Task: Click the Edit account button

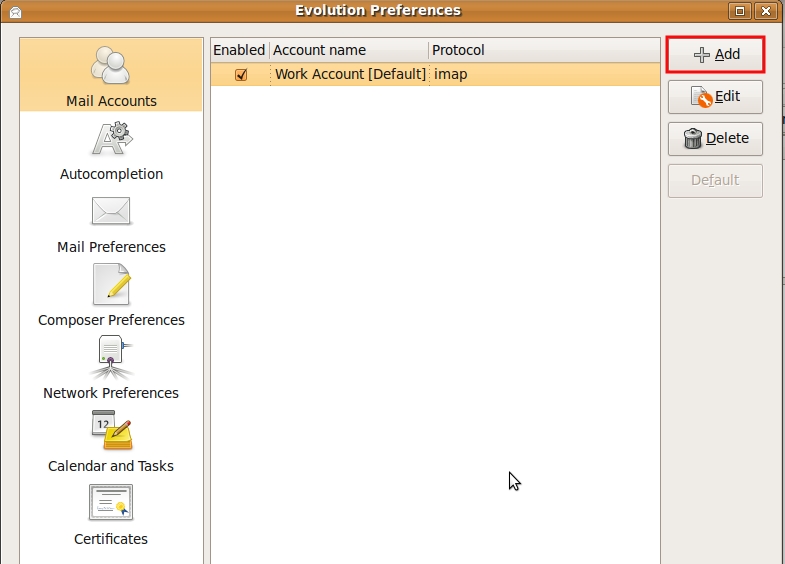Action: pos(715,97)
